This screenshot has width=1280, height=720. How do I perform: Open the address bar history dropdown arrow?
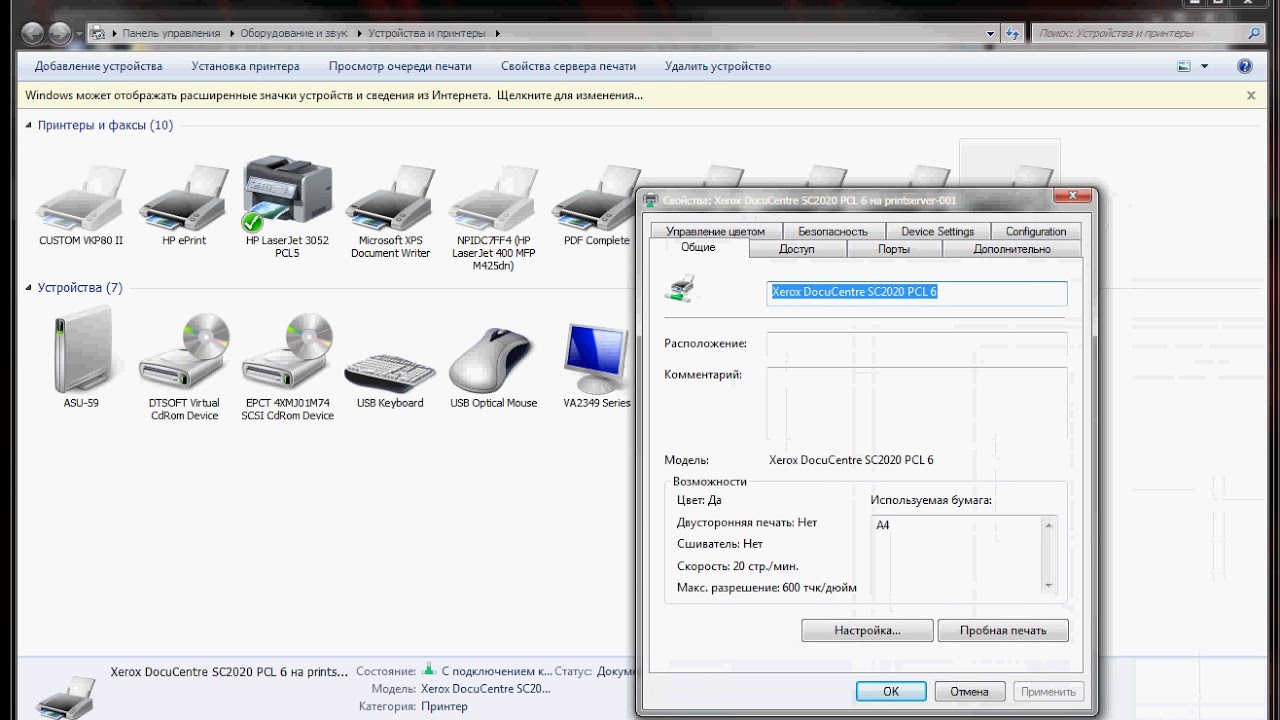[x=991, y=33]
